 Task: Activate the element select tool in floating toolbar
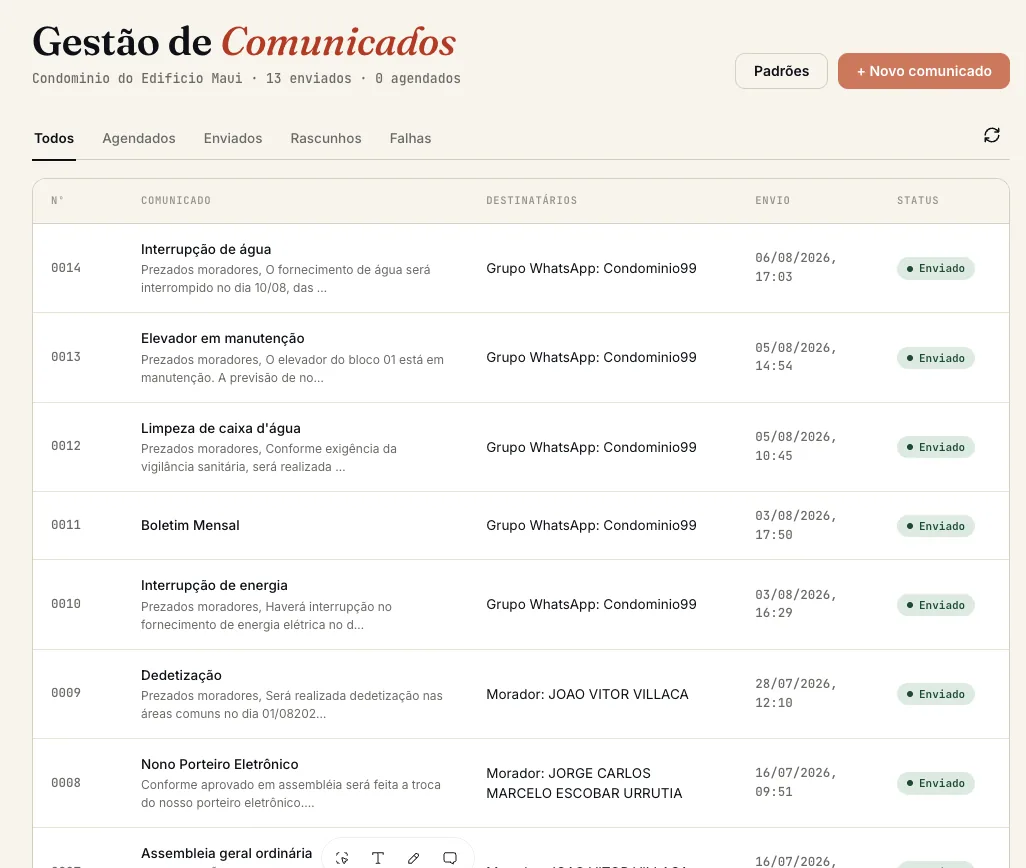tap(342, 858)
